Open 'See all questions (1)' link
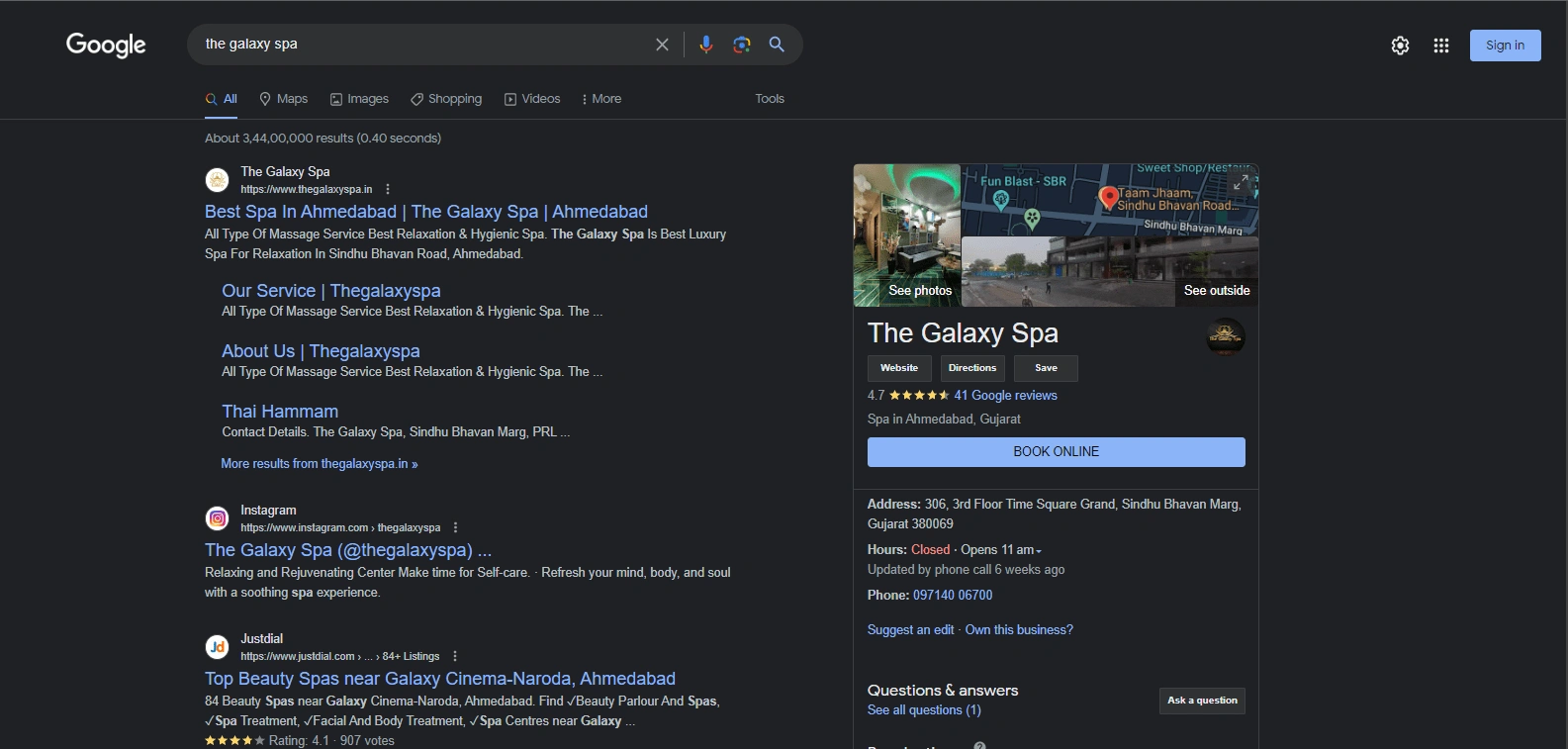The height and width of the screenshot is (749, 1568). tap(924, 710)
